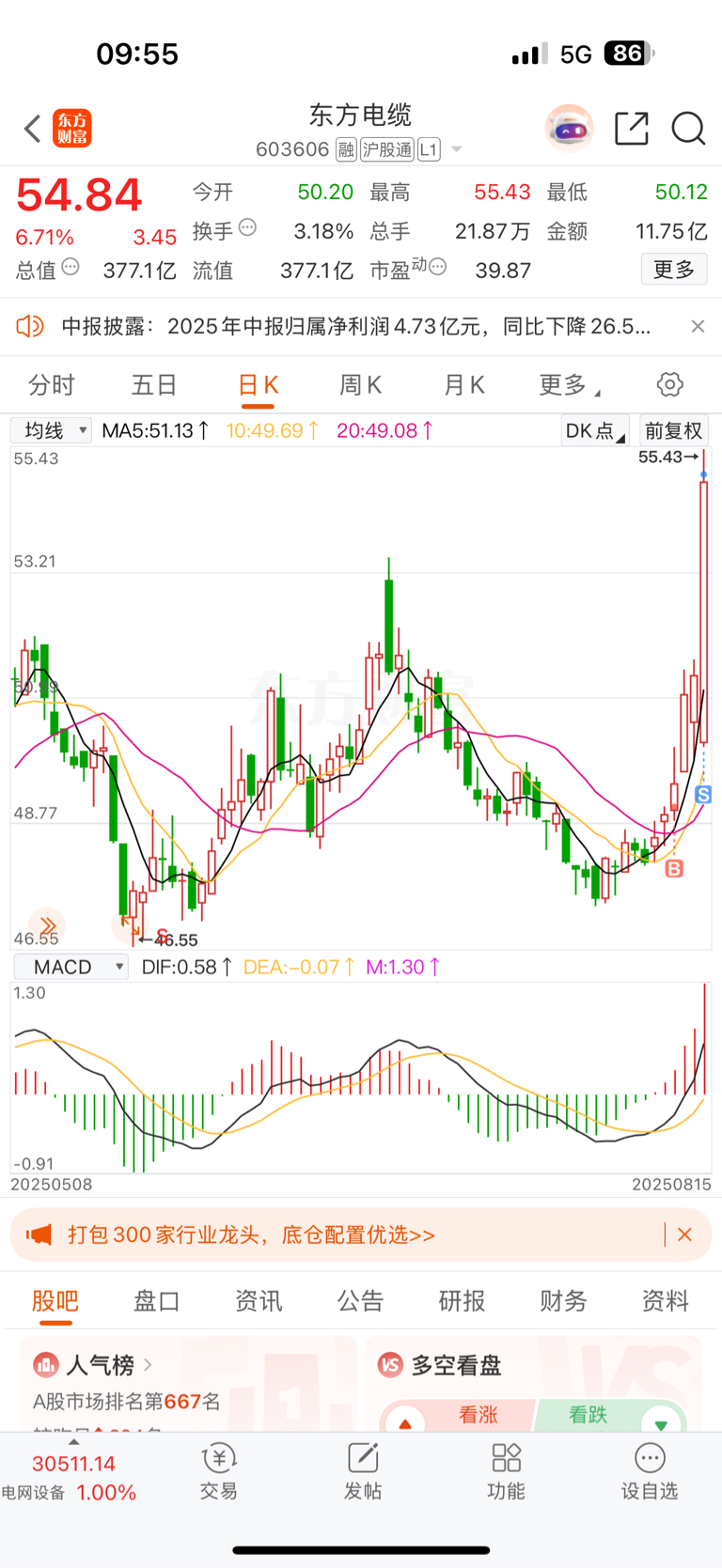722x1568 pixels.
Task: Tap the B buy signal marker
Action: [674, 869]
